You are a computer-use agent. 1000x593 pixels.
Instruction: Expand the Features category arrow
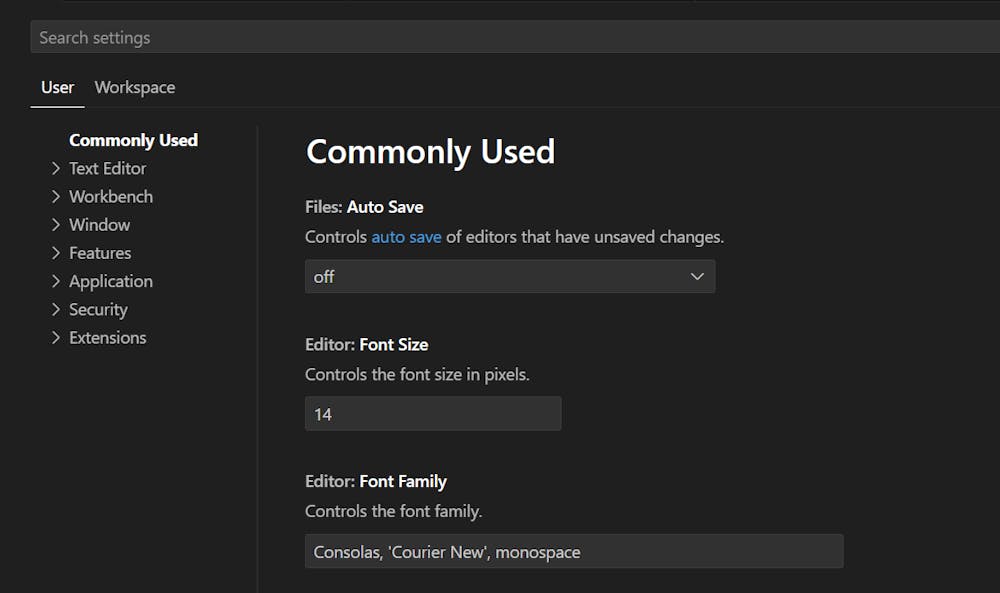click(x=56, y=253)
